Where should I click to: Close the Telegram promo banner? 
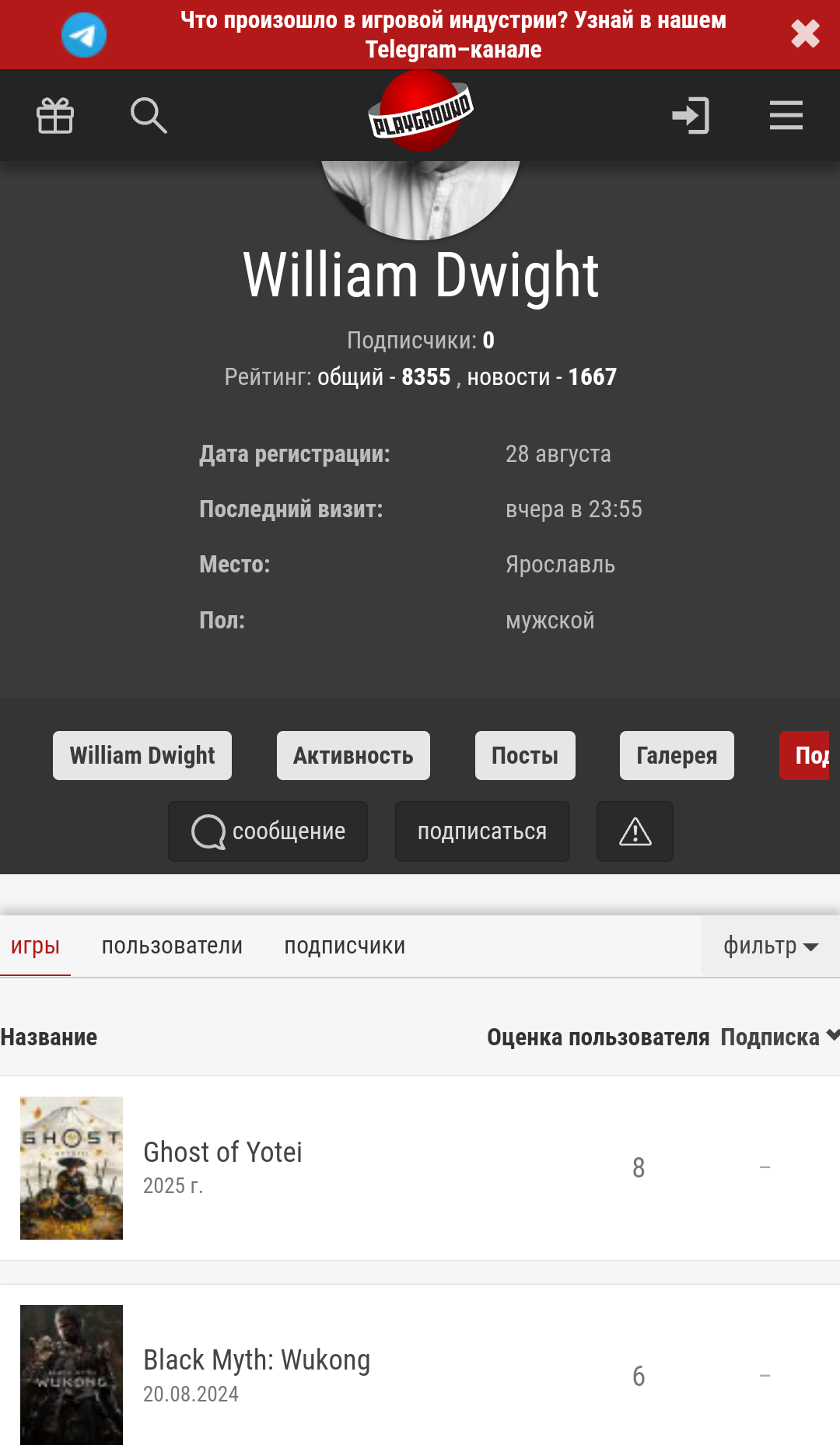805,34
